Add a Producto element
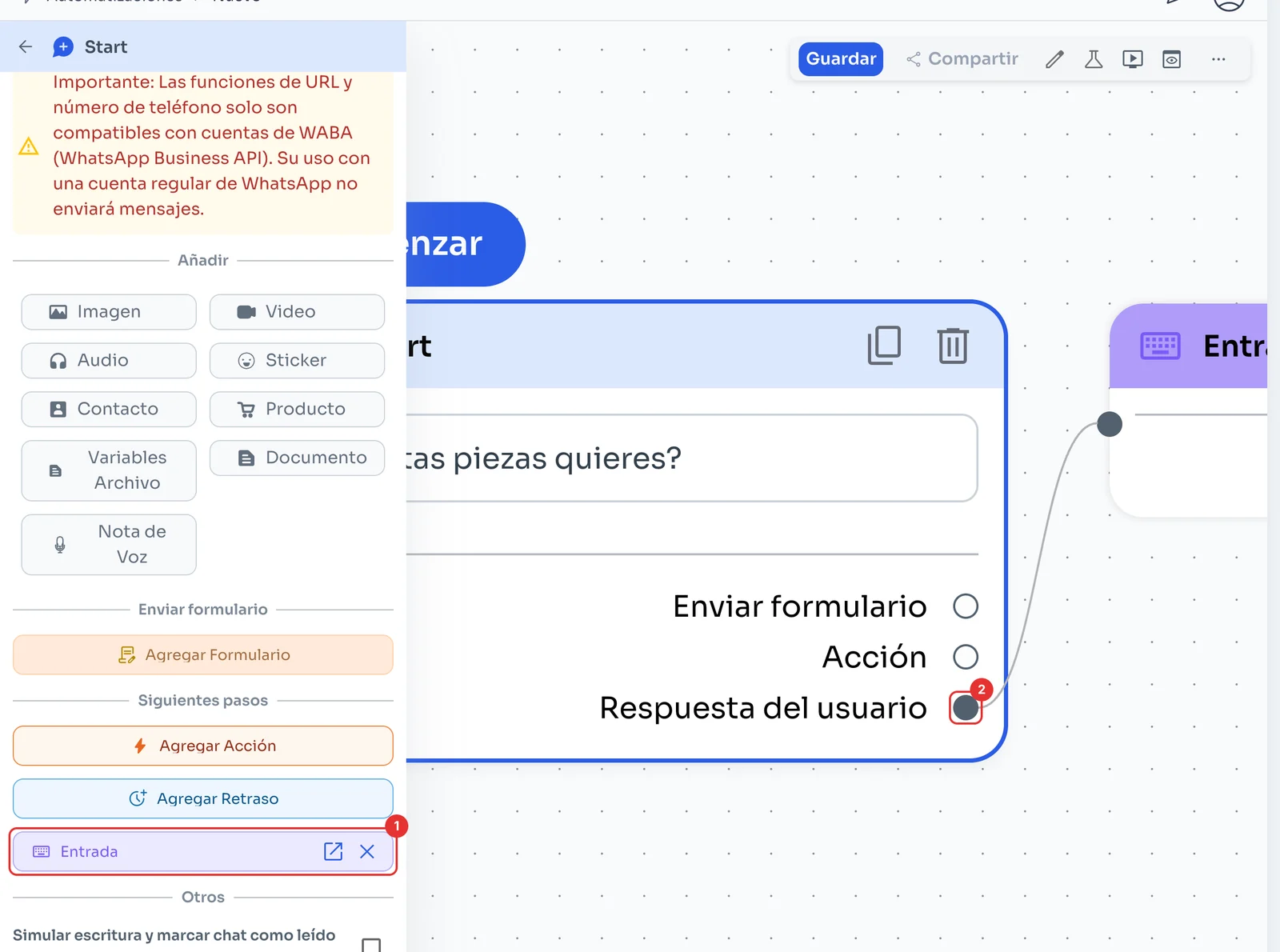The width and height of the screenshot is (1280, 952). pos(297,410)
